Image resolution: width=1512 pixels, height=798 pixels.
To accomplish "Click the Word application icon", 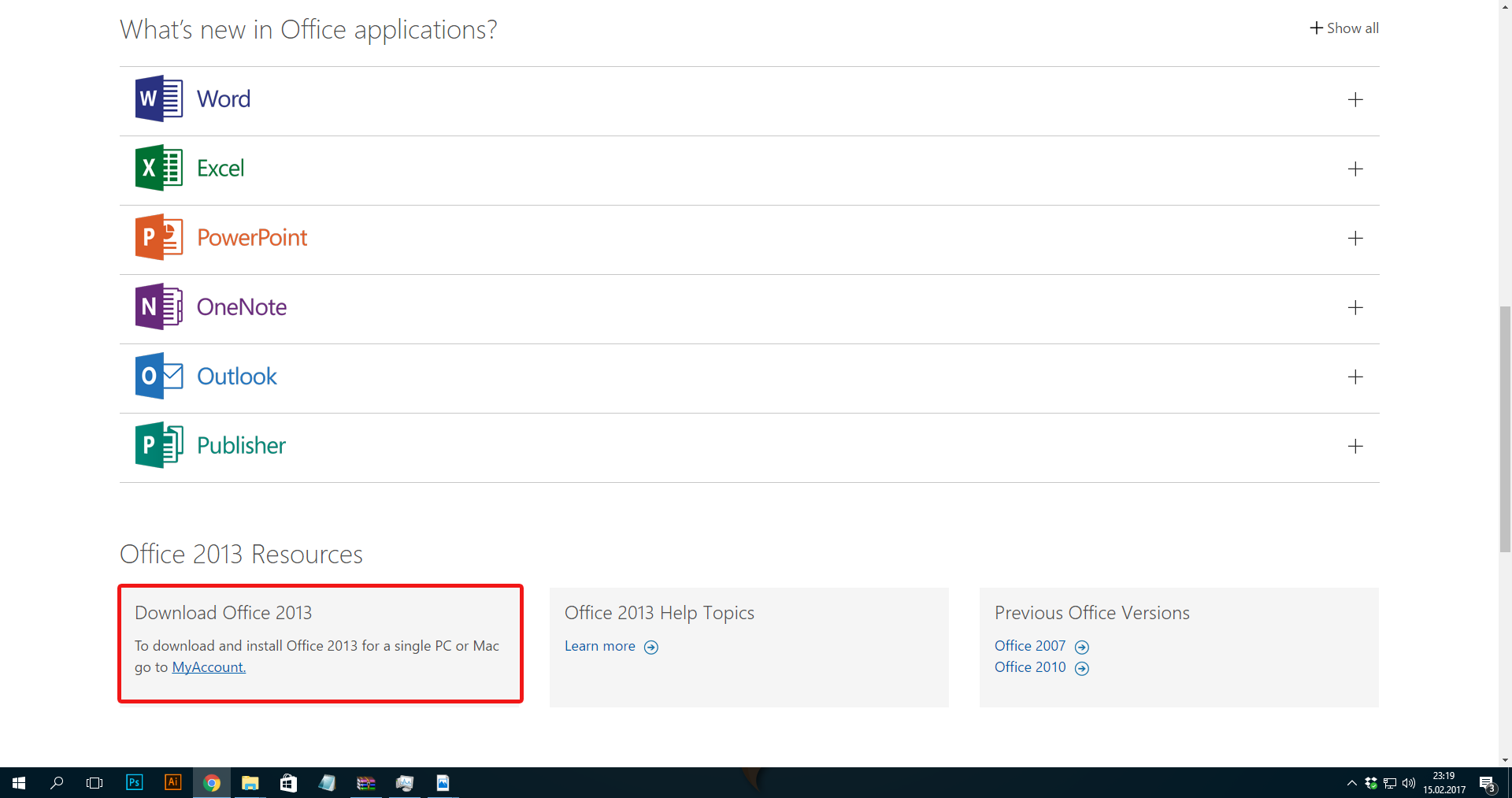I will coord(159,98).
